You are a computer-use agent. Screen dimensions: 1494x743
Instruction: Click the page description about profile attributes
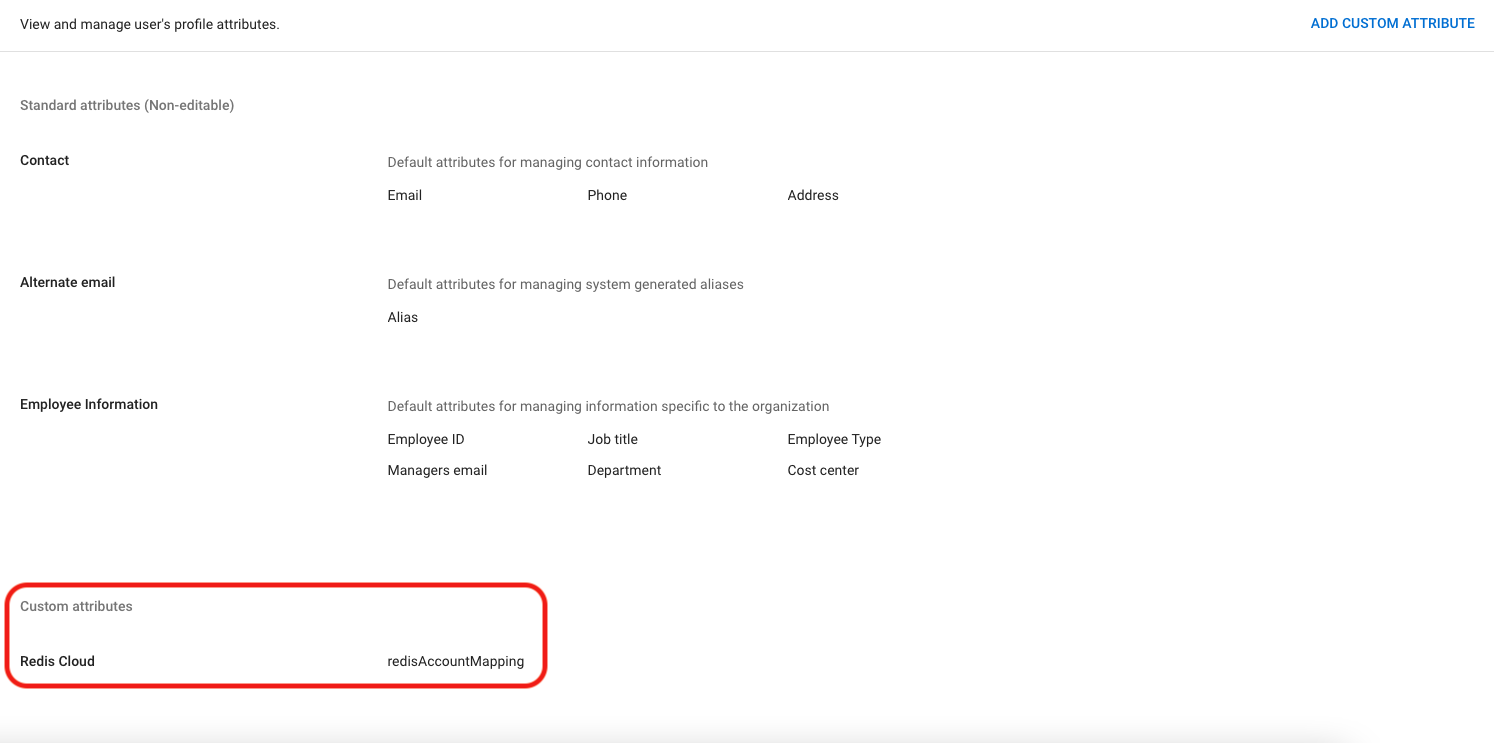(150, 24)
